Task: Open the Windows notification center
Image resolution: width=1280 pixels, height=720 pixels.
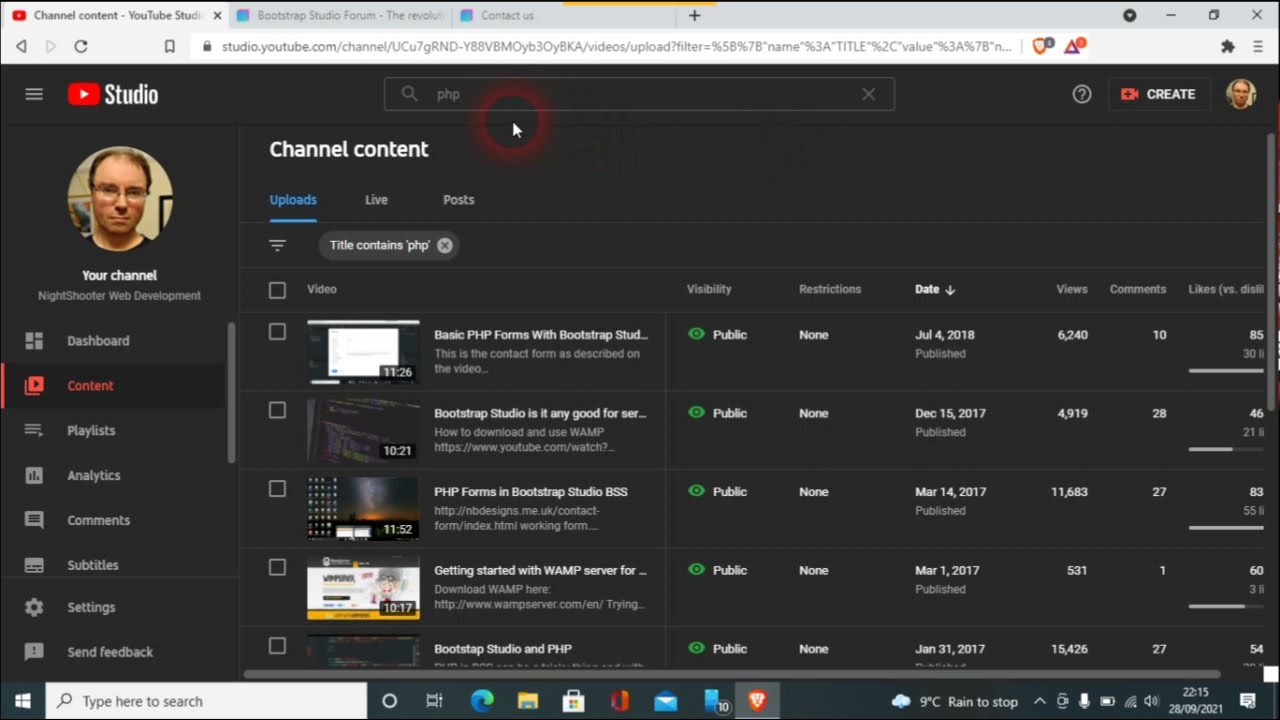Action: [x=1248, y=701]
